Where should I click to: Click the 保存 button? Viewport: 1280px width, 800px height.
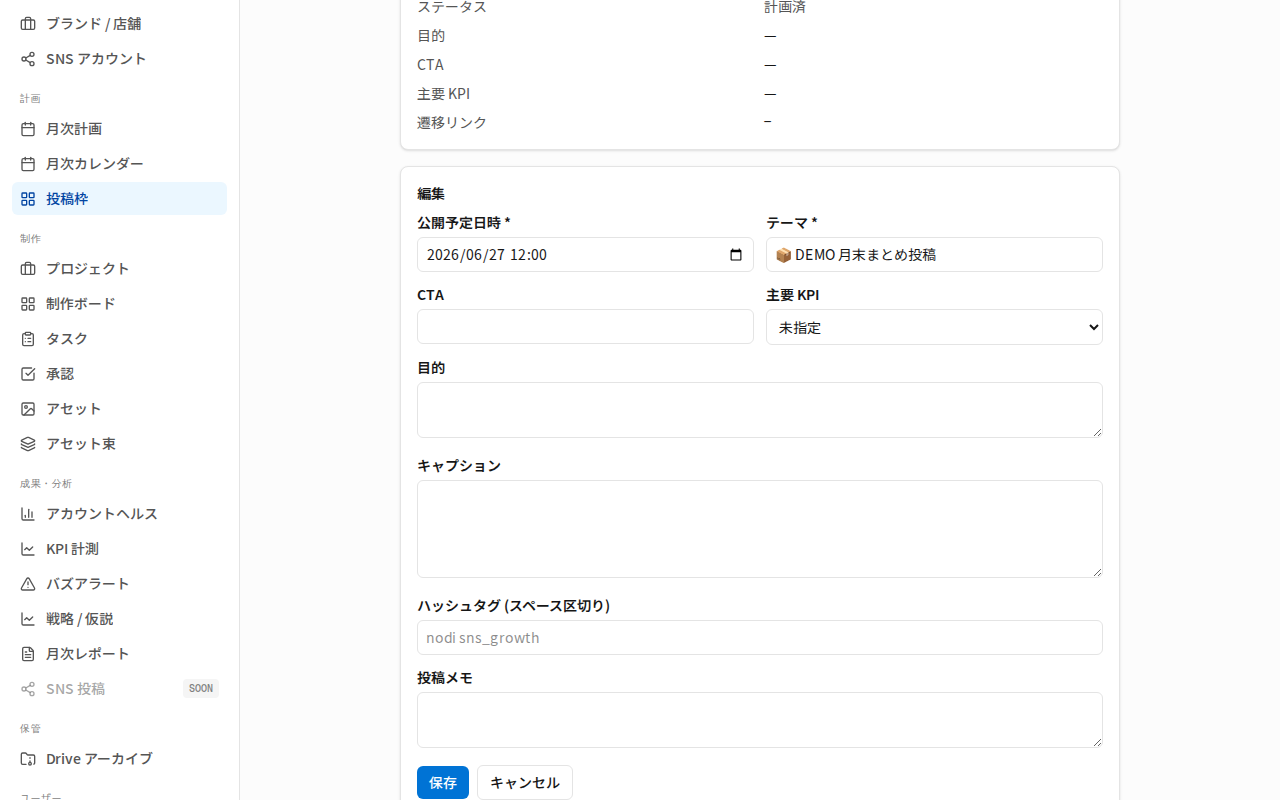point(443,783)
